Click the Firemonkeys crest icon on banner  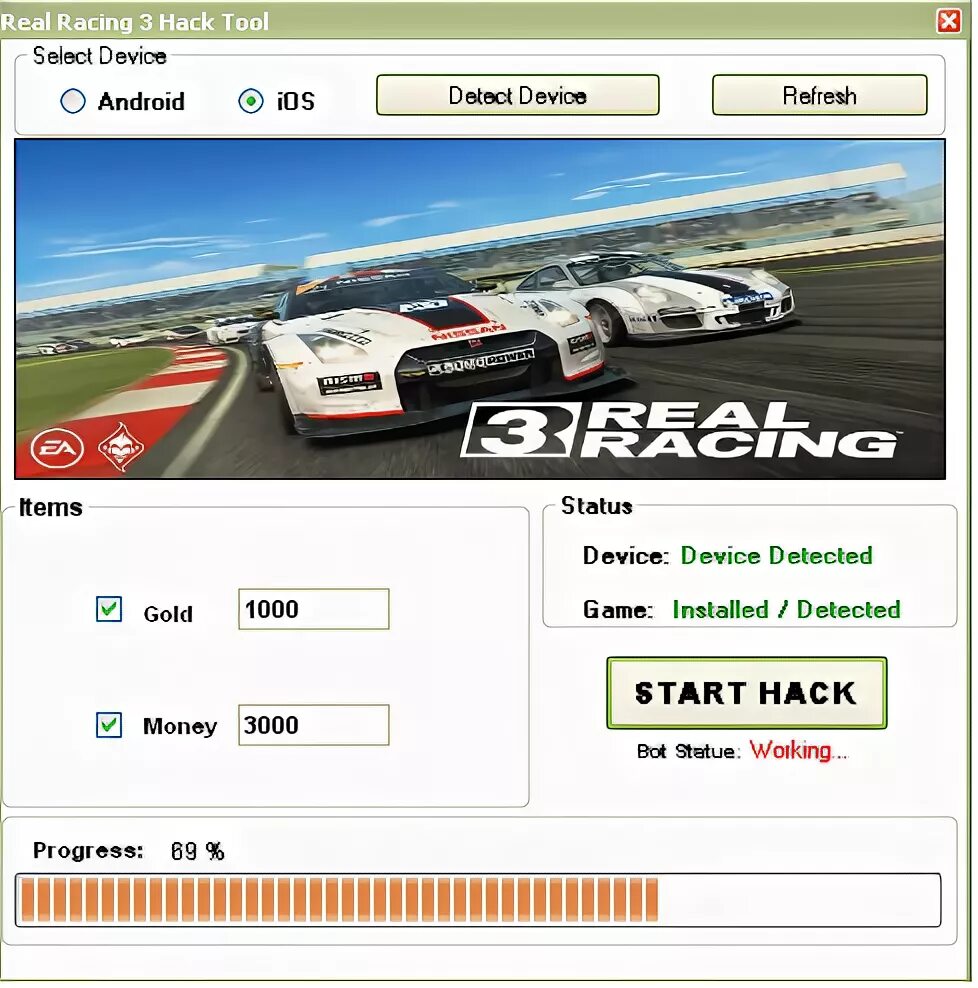(122, 446)
